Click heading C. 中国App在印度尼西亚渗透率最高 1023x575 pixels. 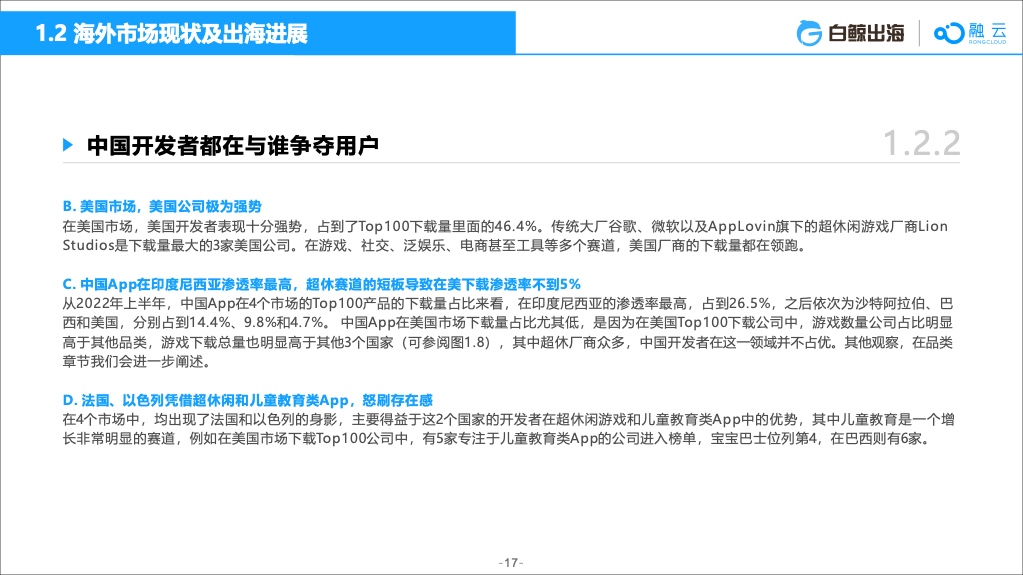(x=322, y=285)
